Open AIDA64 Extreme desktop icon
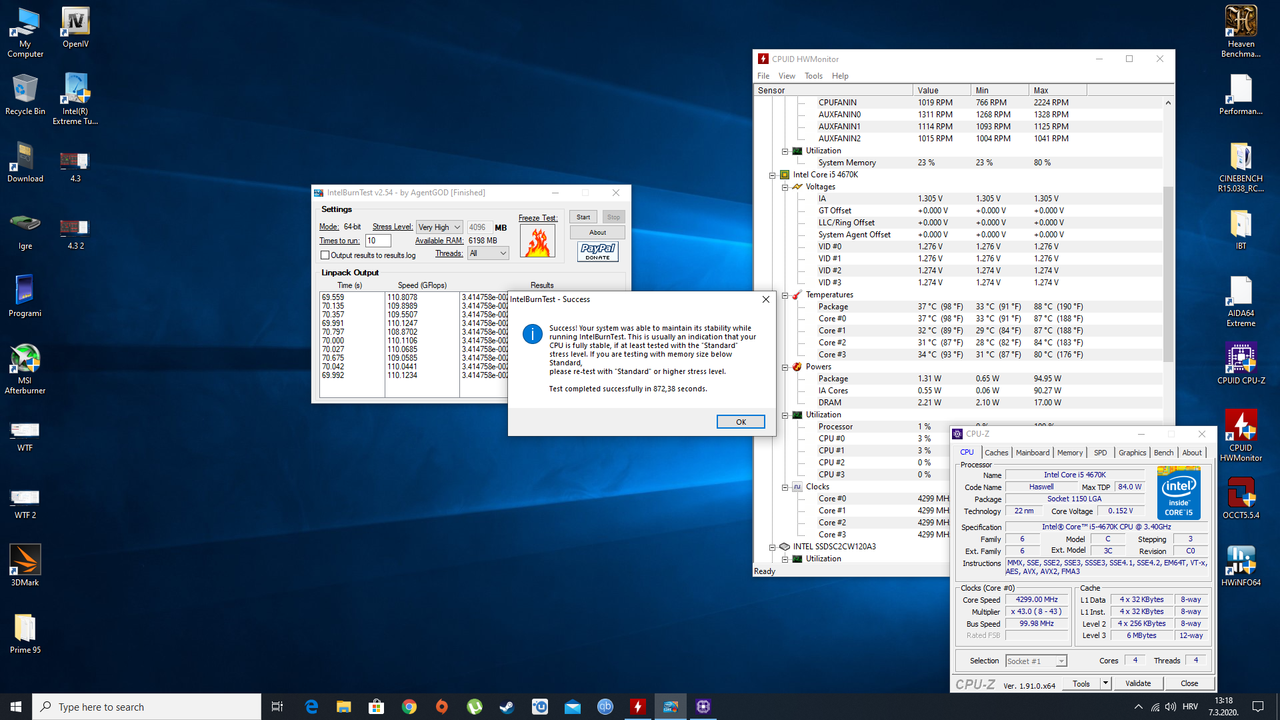 [1241, 302]
